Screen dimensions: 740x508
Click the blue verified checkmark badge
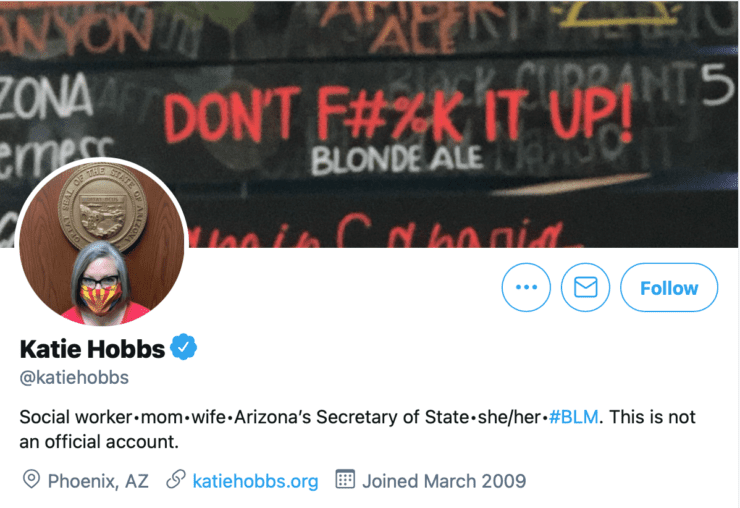[184, 348]
